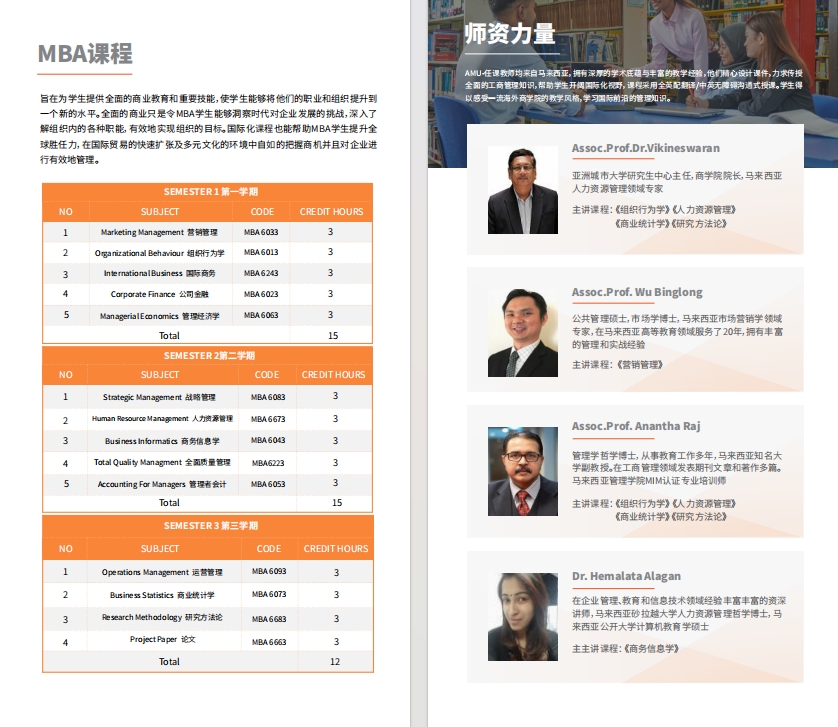Click the name 'Assoc.Prof. Anantha Raj'
This screenshot has width=838, height=727.
coord(636,426)
